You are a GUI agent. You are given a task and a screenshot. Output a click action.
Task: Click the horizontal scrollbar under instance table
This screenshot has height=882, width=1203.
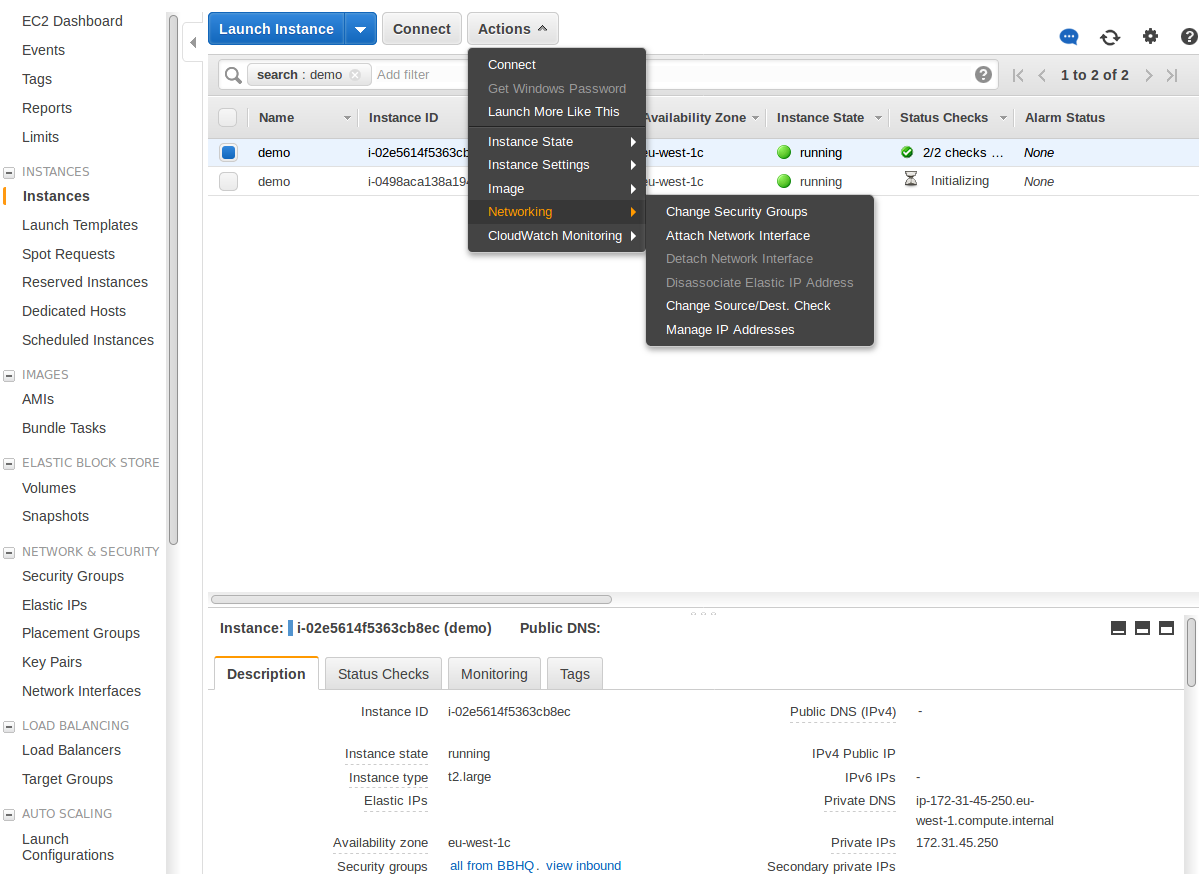[x=411, y=599]
